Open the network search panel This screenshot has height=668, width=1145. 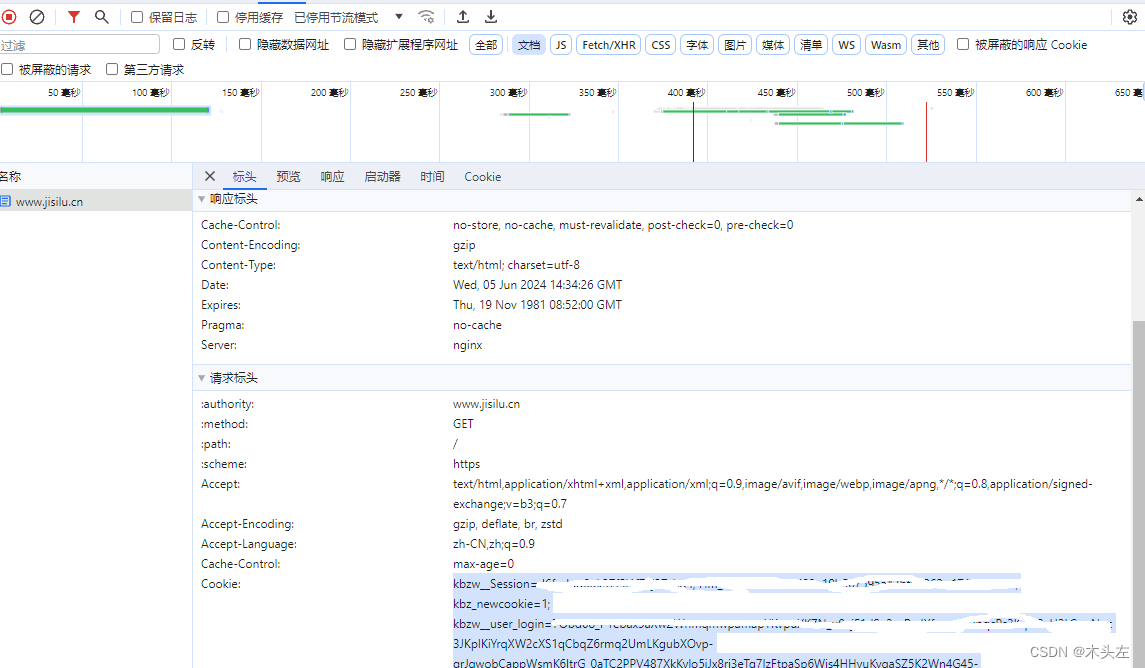click(x=100, y=16)
